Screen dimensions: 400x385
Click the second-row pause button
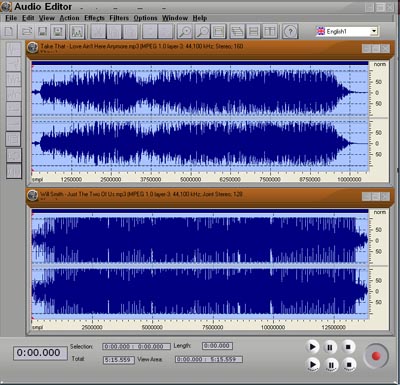(x=331, y=365)
